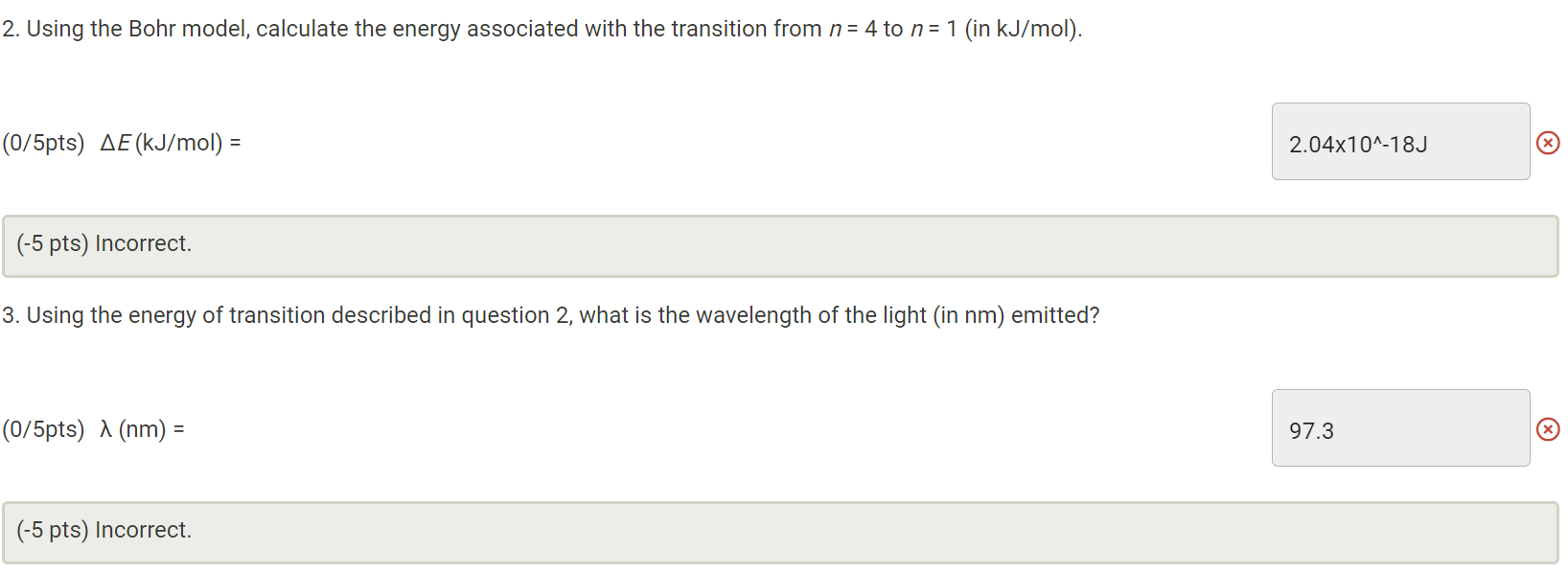Click the circled X marking question 2 incorrect
This screenshot has height=573, width=1568.
[x=1549, y=142]
